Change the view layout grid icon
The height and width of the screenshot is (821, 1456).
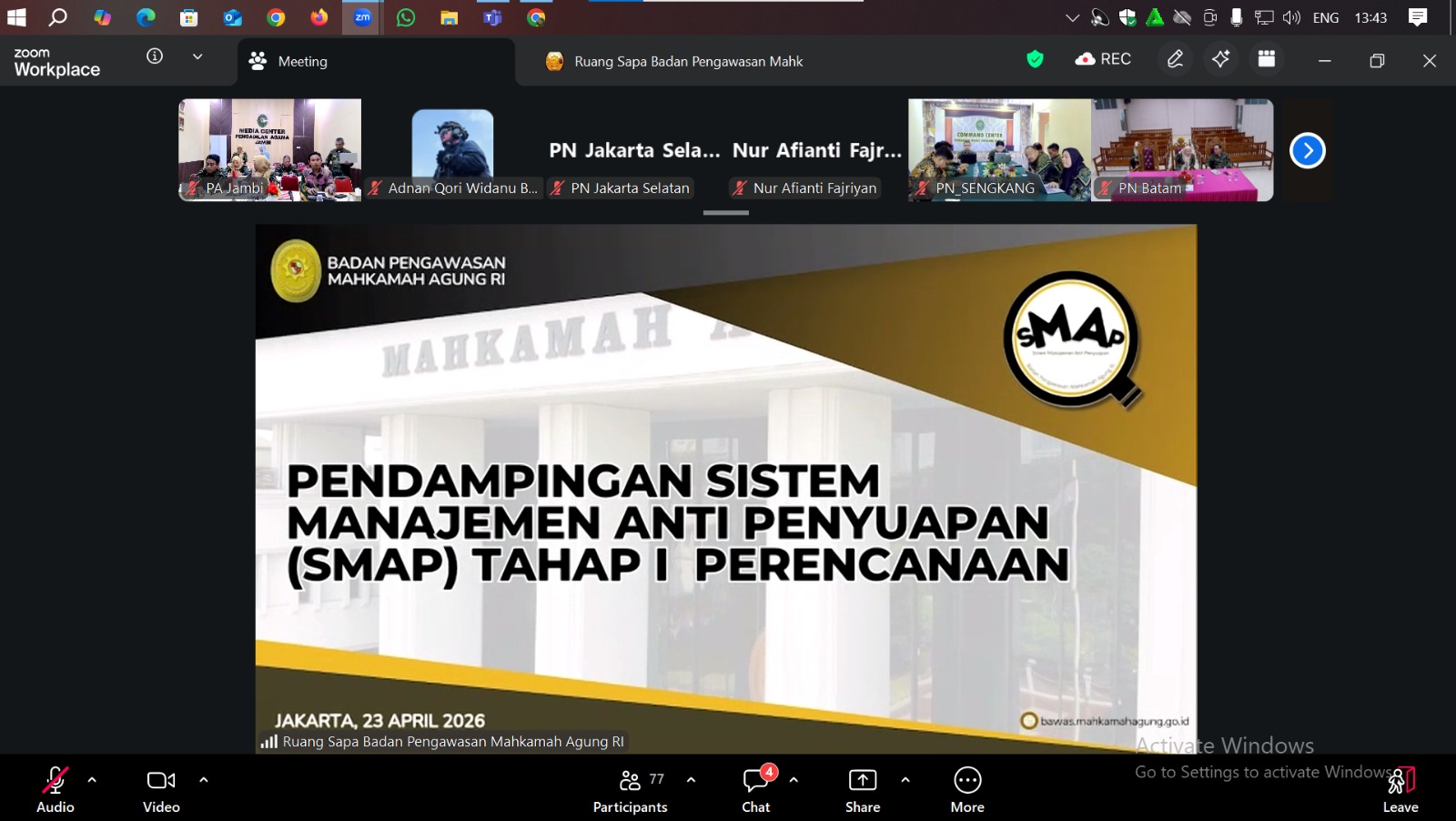pyautogui.click(x=1266, y=59)
